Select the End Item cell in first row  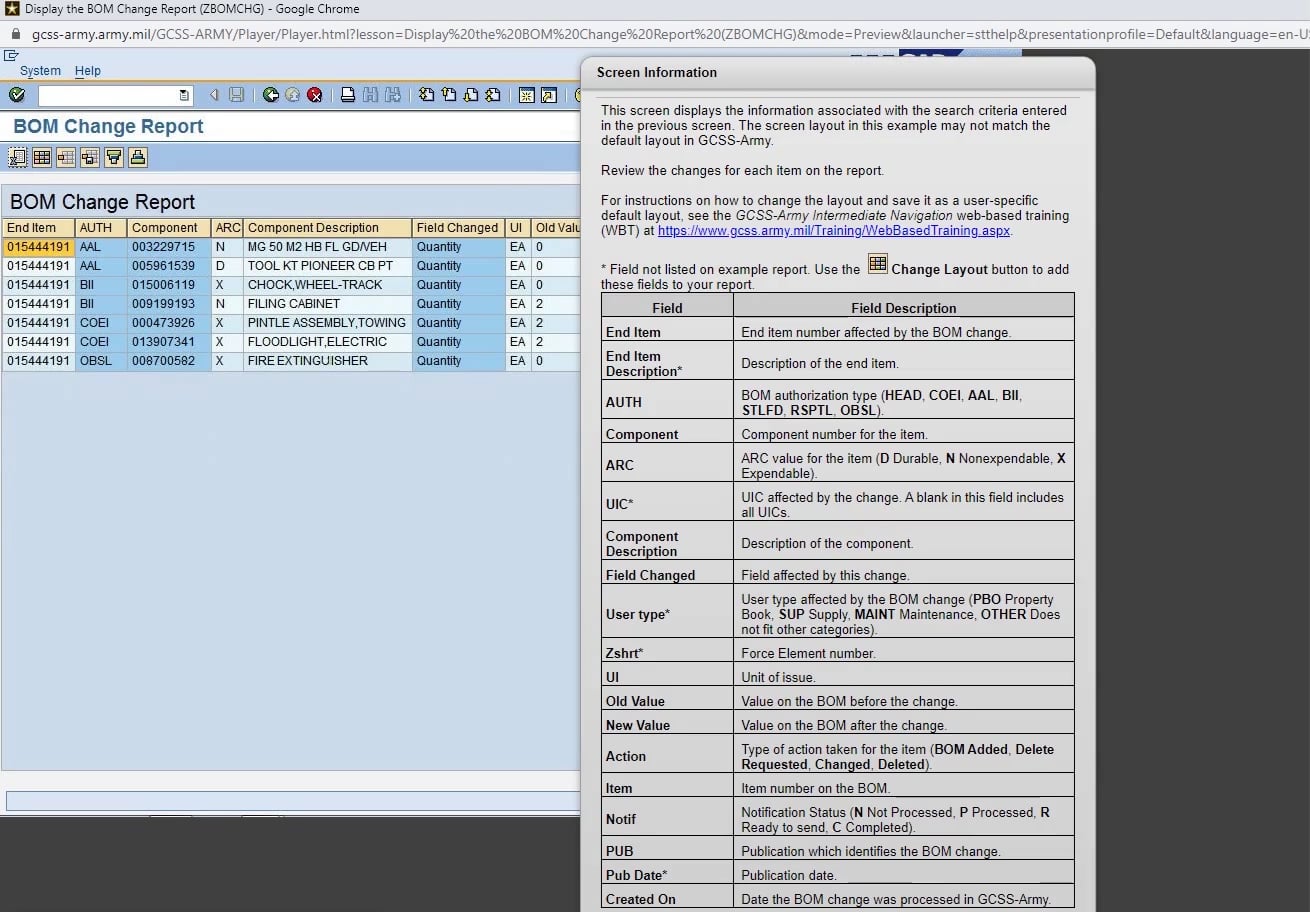point(38,247)
